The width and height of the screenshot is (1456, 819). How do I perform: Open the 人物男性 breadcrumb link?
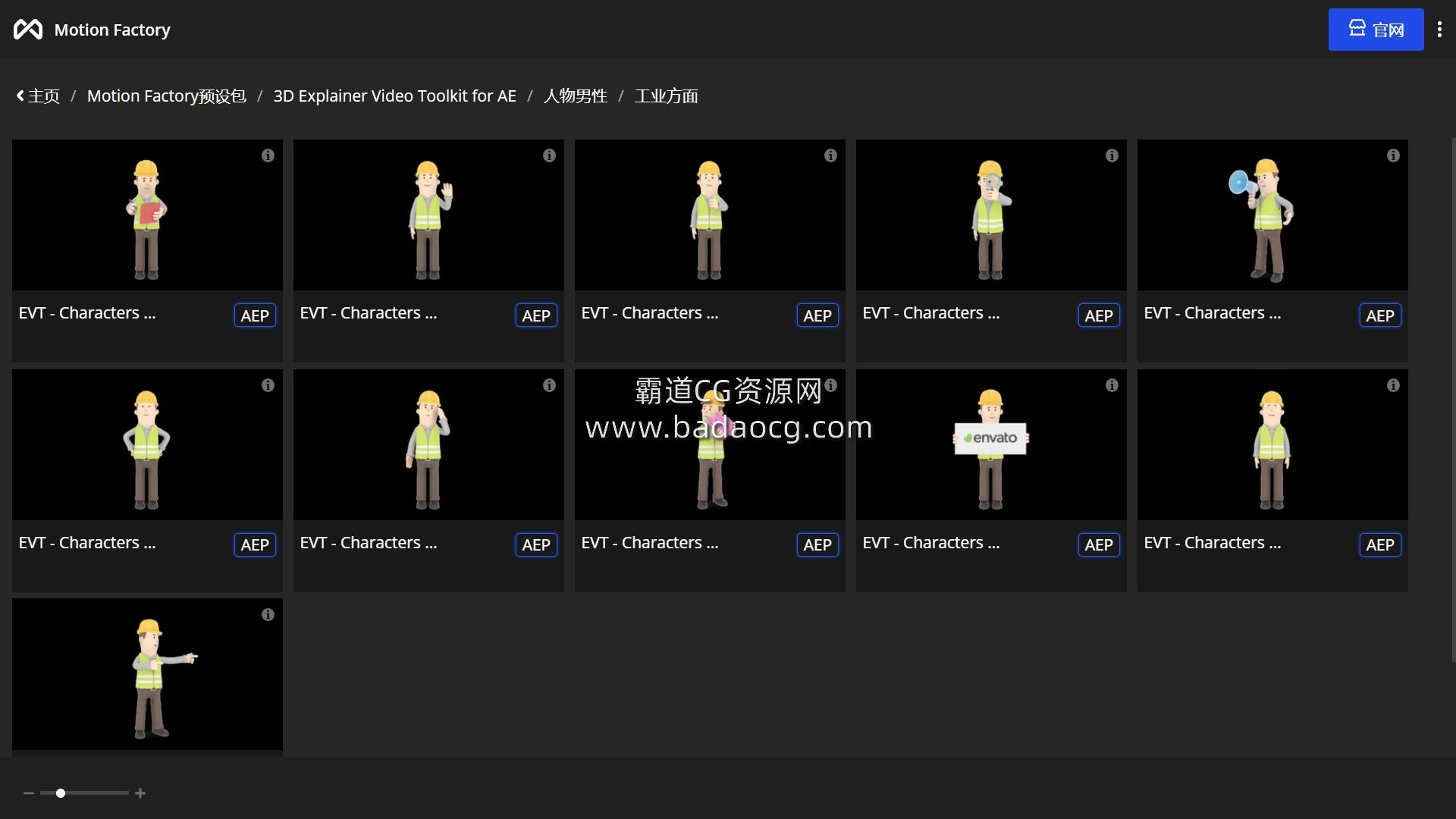(x=576, y=96)
